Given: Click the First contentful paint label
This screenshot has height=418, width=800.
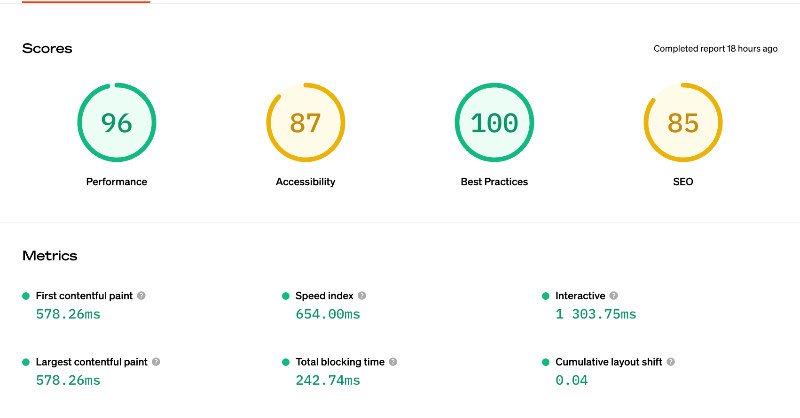Looking at the screenshot, I should 84,296.
